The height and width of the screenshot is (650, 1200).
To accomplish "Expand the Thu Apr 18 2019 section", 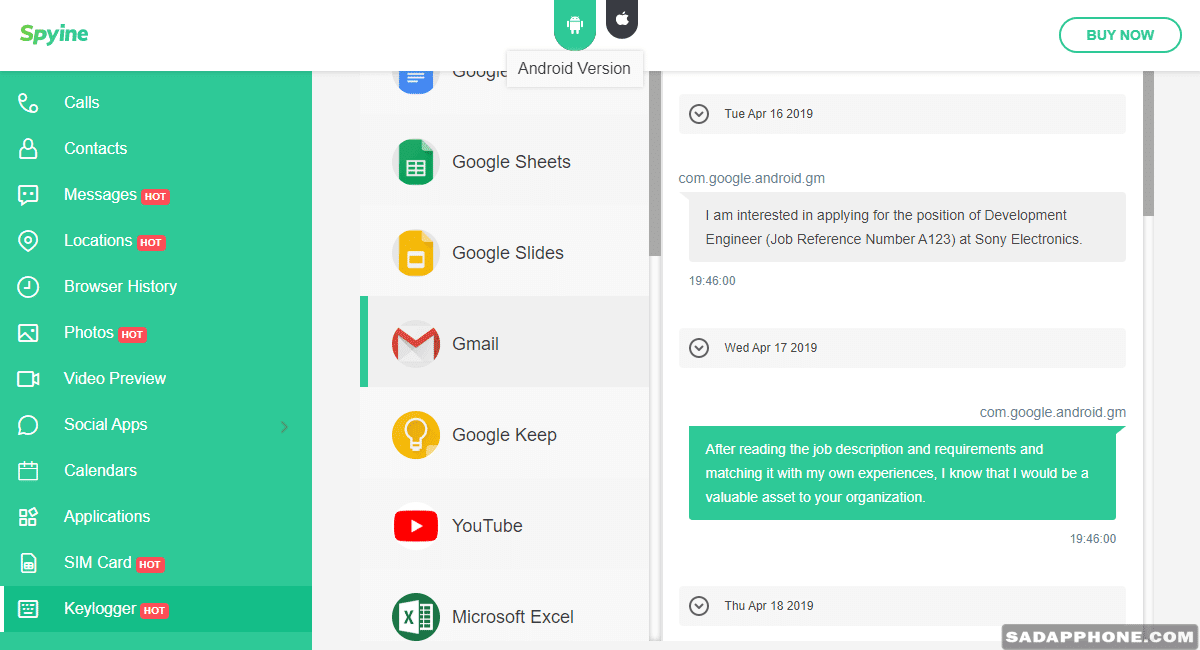I will coord(699,606).
